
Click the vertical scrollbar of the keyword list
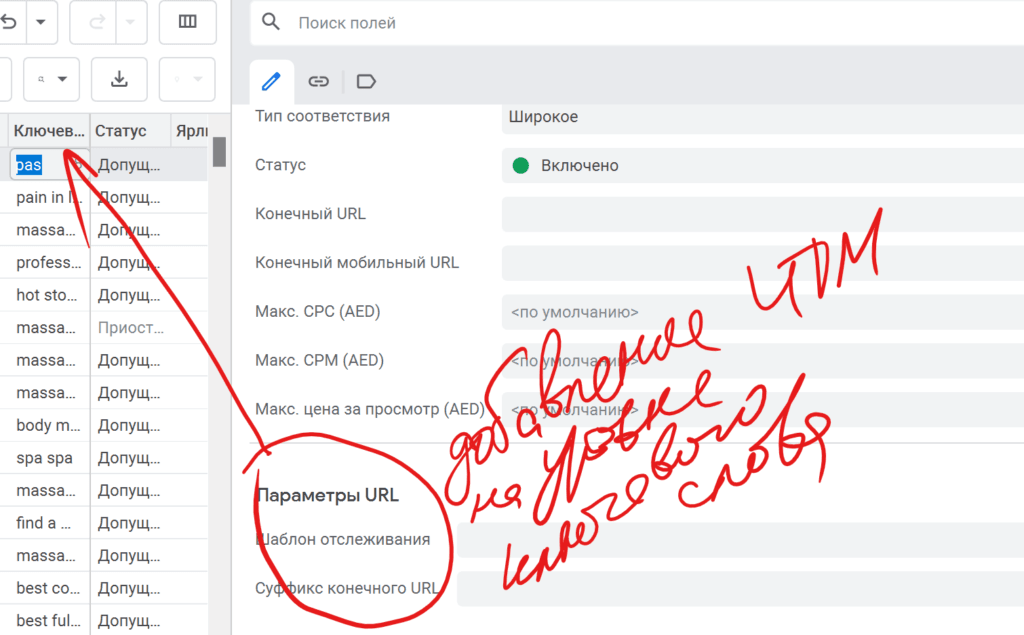click(219, 152)
